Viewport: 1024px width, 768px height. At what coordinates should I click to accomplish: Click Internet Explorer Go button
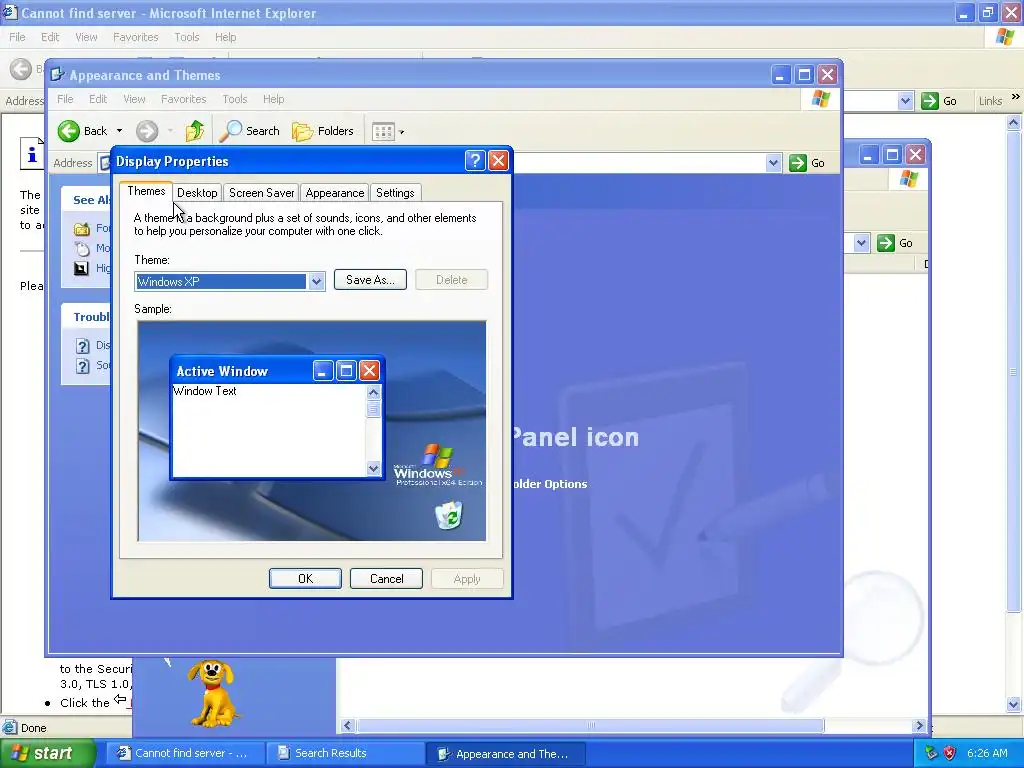[939, 101]
